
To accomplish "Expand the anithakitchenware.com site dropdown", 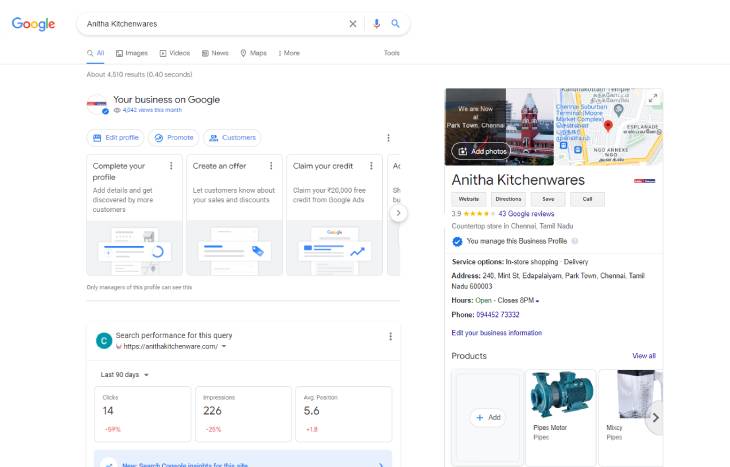I will pyautogui.click(x=224, y=346).
